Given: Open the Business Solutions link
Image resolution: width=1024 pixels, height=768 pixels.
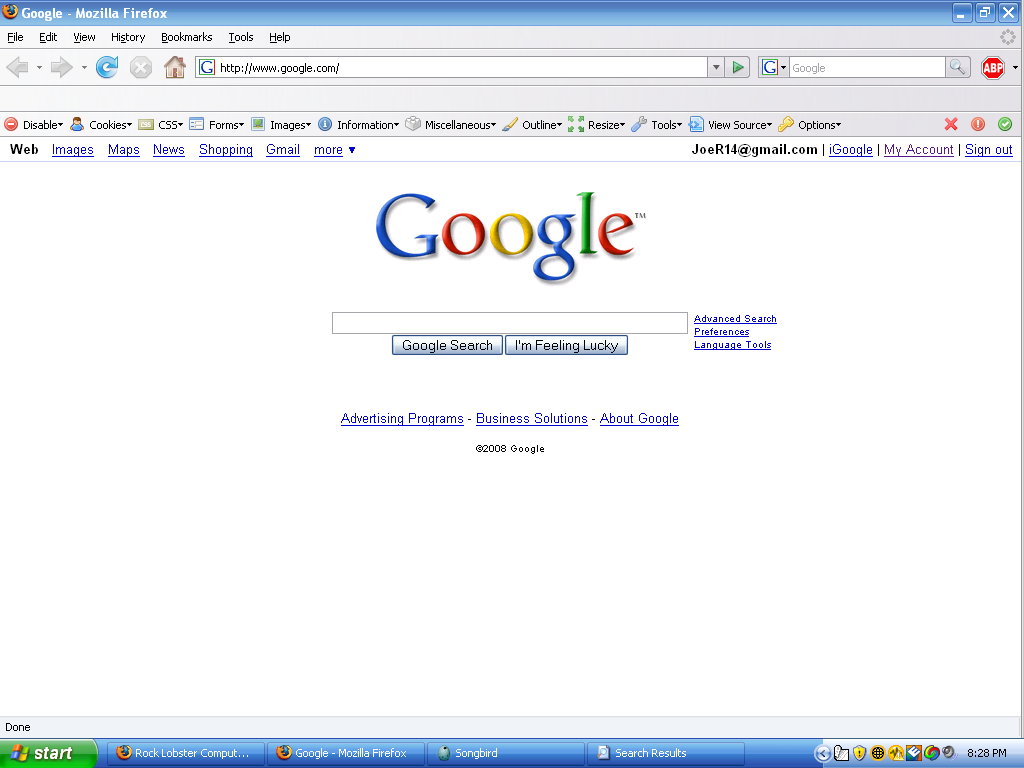Looking at the screenshot, I should (532, 419).
